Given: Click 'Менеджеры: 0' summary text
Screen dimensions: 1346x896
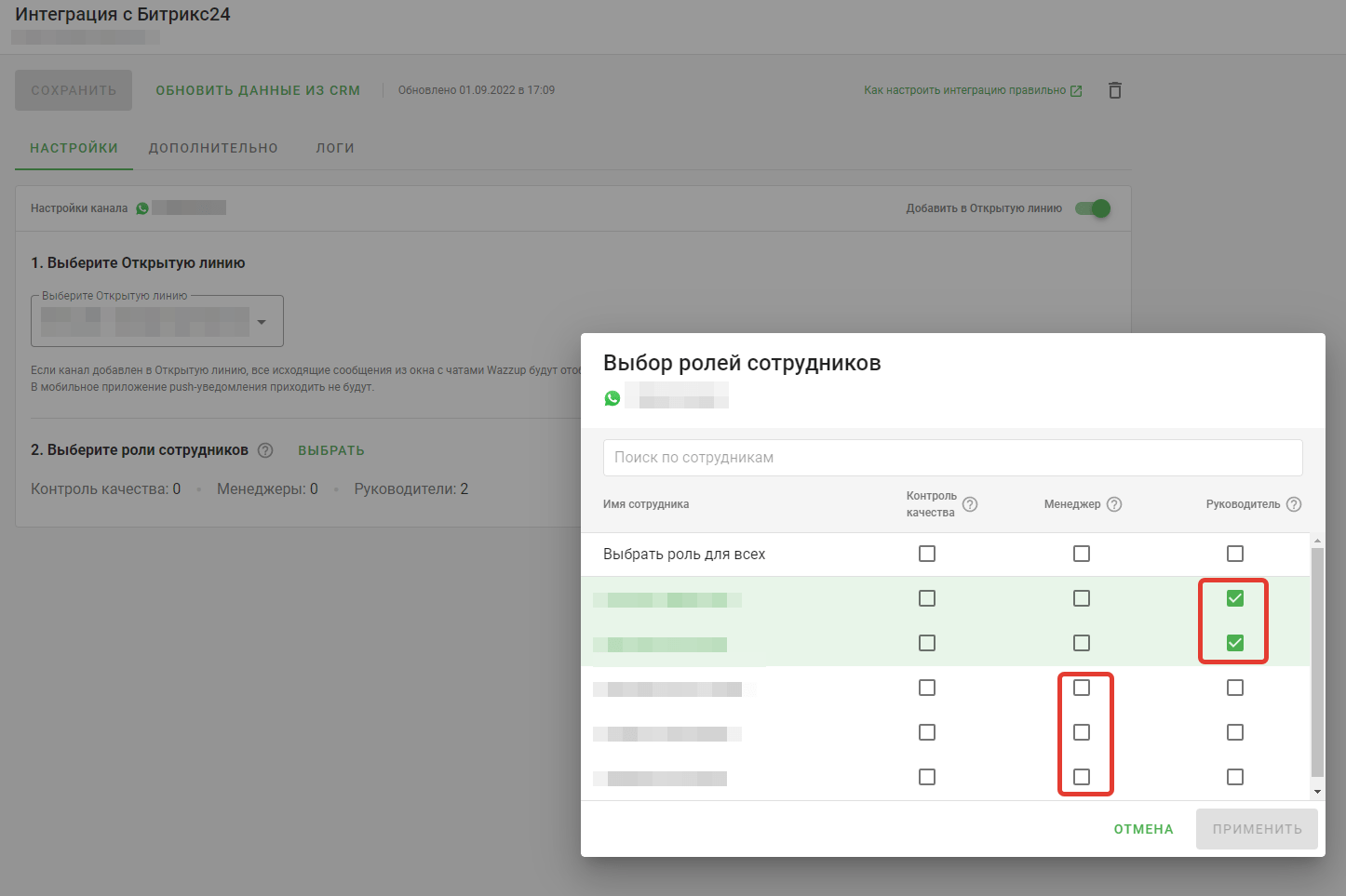Looking at the screenshot, I should point(267,488).
